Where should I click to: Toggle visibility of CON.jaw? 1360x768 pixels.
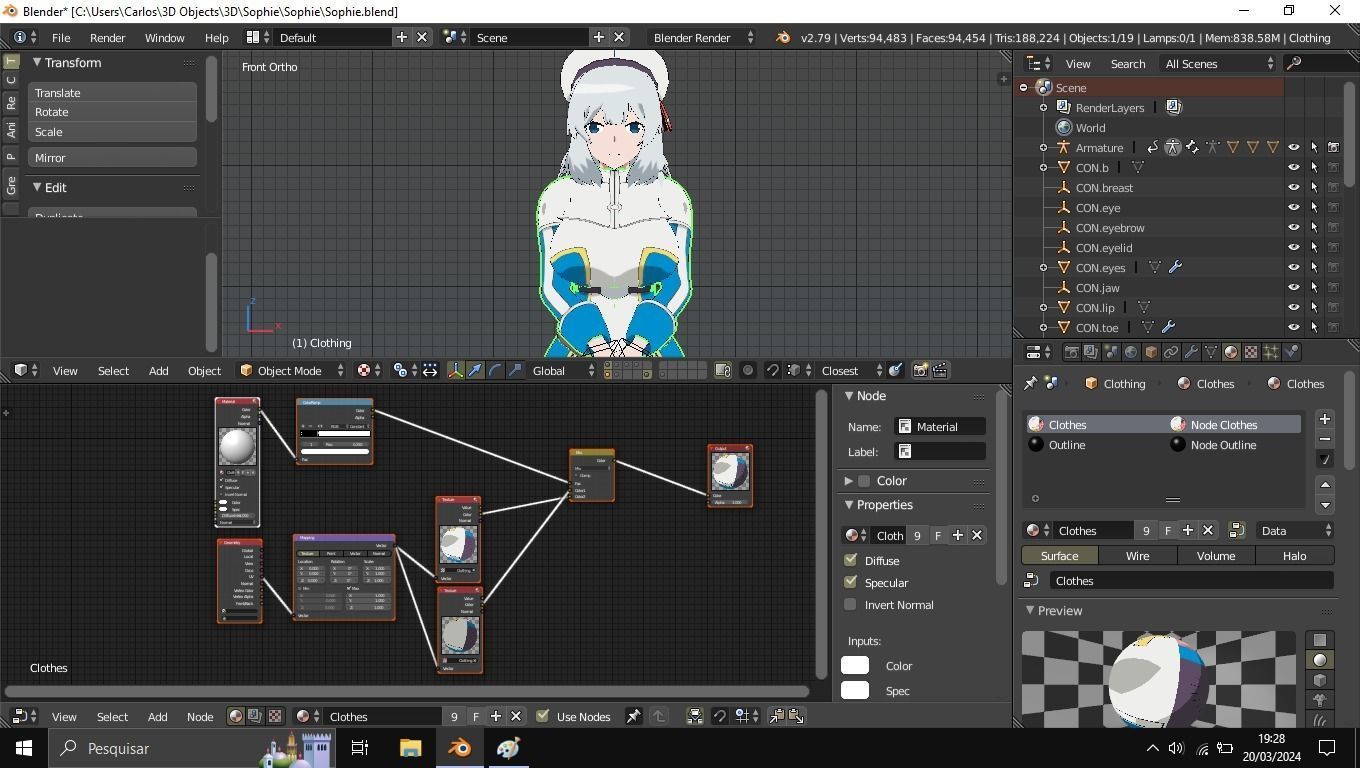click(x=1294, y=287)
